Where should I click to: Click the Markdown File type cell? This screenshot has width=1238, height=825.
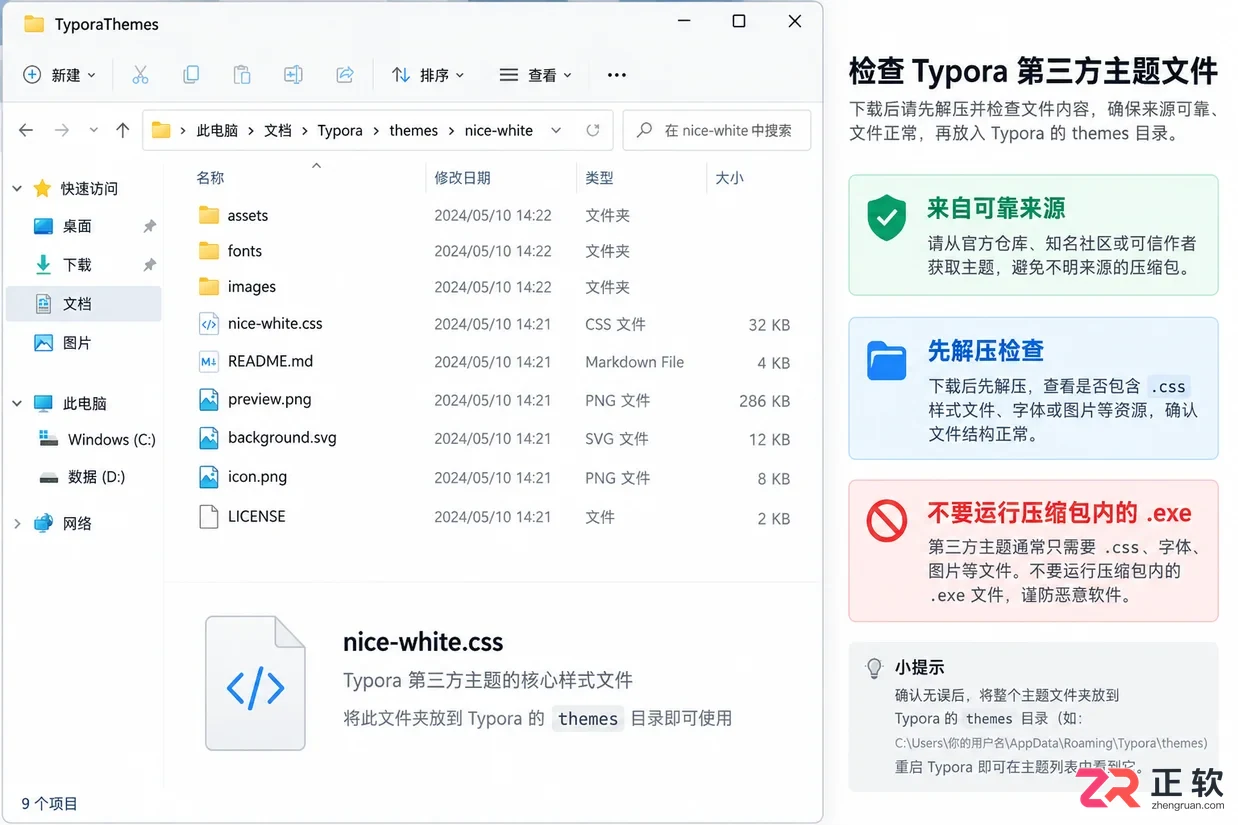click(635, 362)
